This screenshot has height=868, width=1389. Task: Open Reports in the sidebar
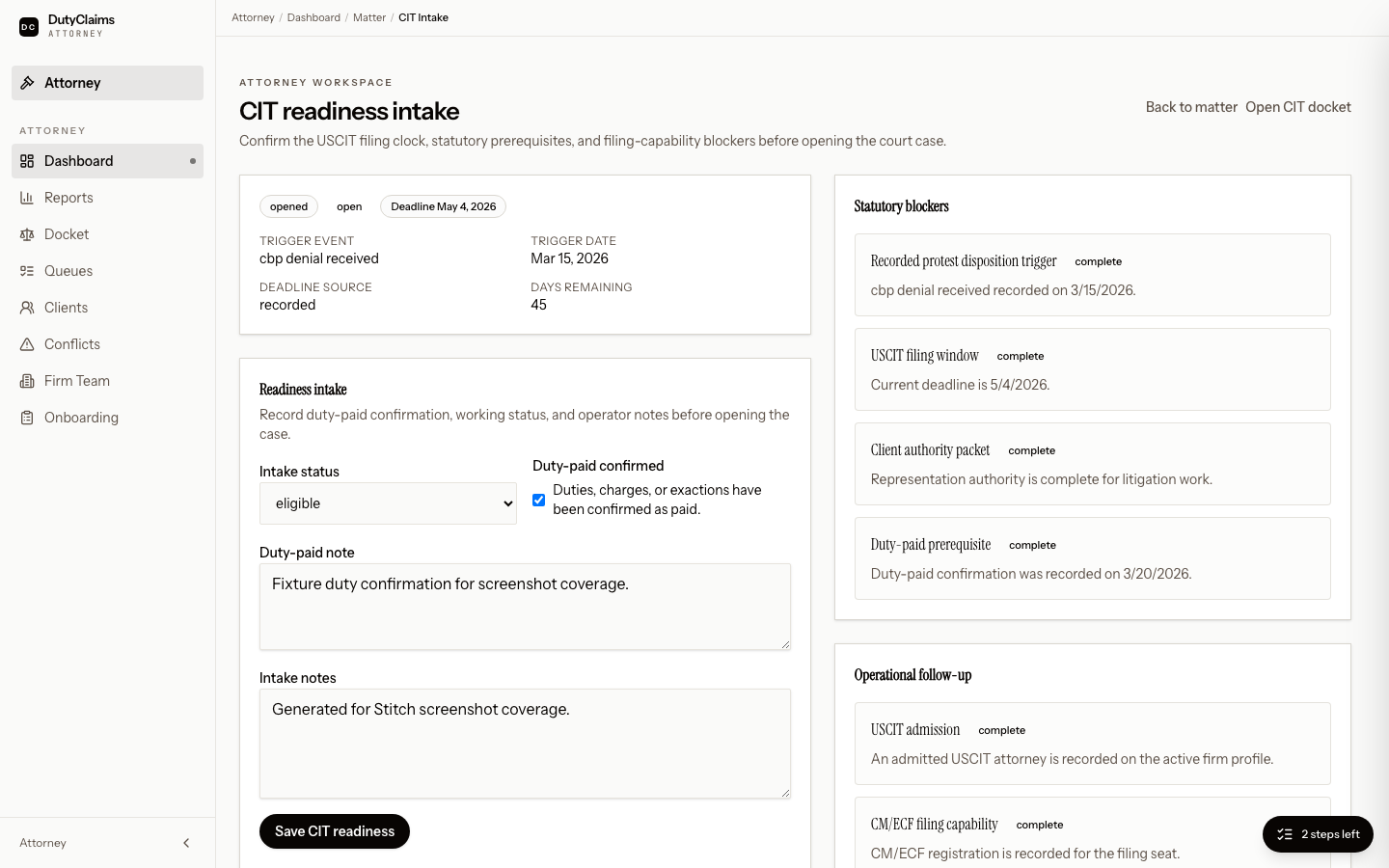[x=107, y=198]
